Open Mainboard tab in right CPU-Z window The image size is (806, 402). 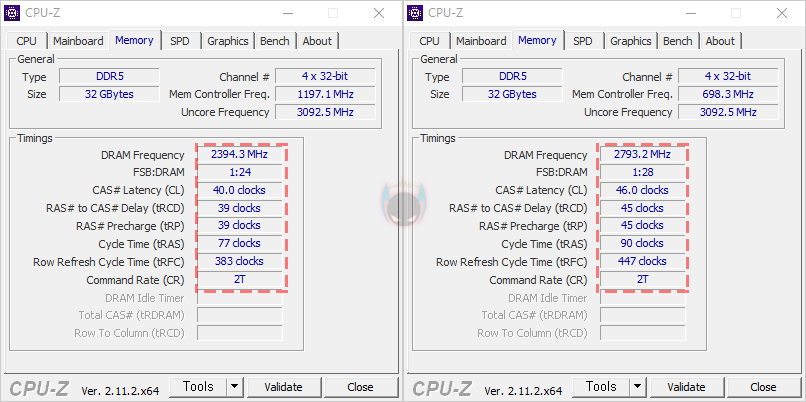(x=481, y=41)
